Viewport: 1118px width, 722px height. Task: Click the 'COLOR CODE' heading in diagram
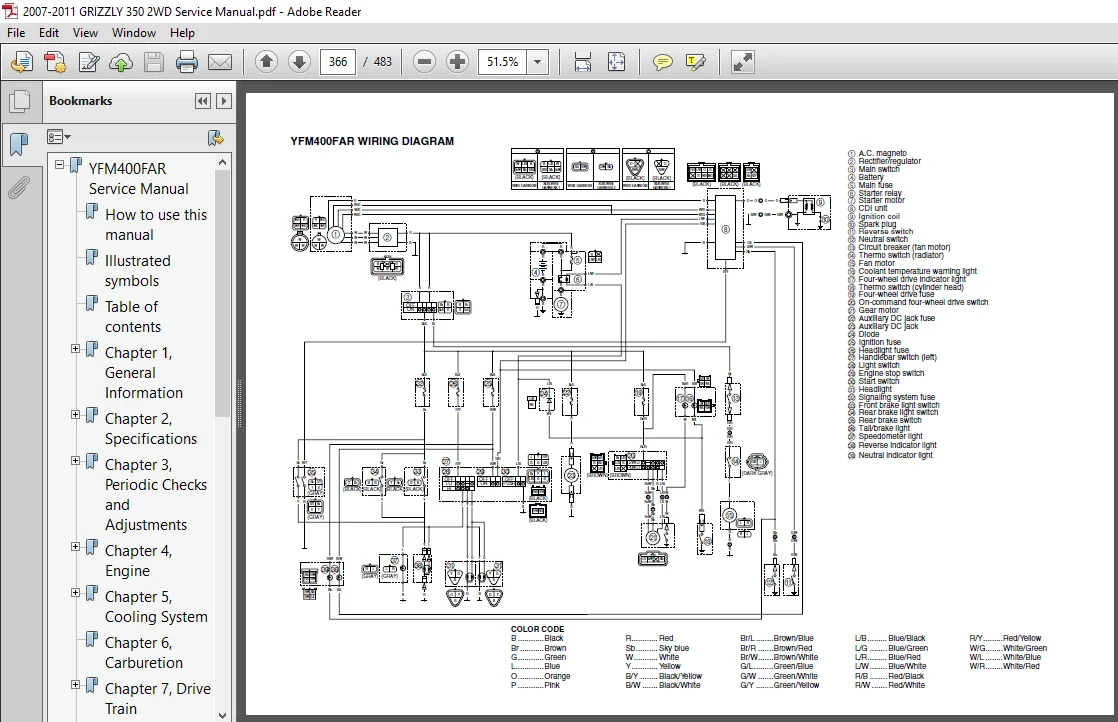537,629
